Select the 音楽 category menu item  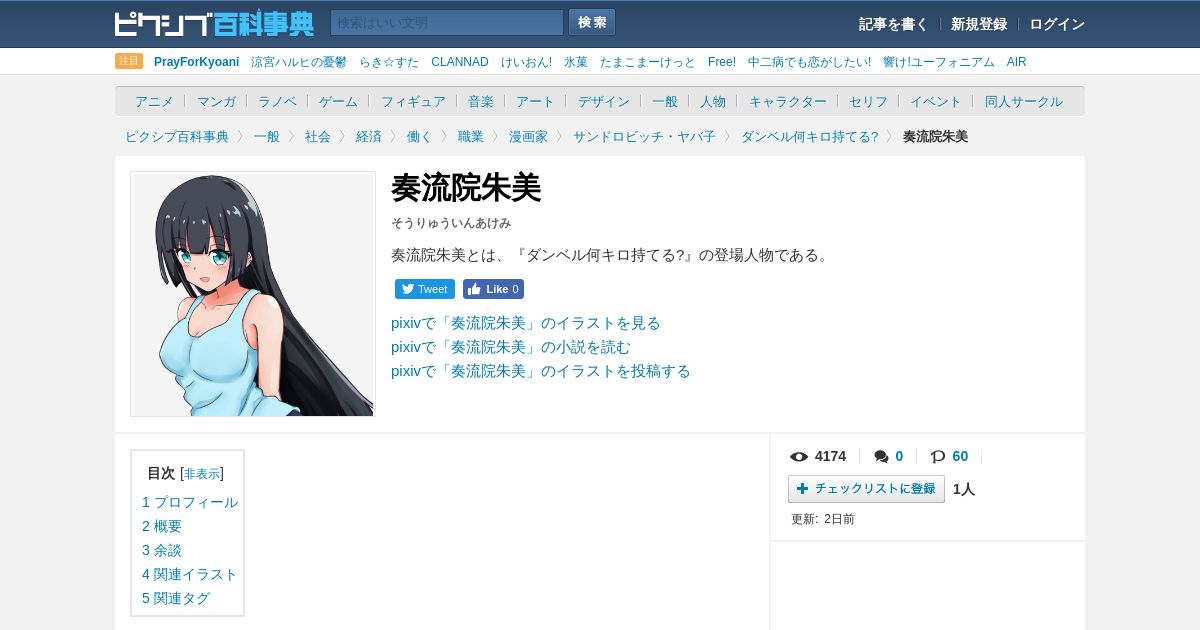pyautogui.click(x=481, y=101)
